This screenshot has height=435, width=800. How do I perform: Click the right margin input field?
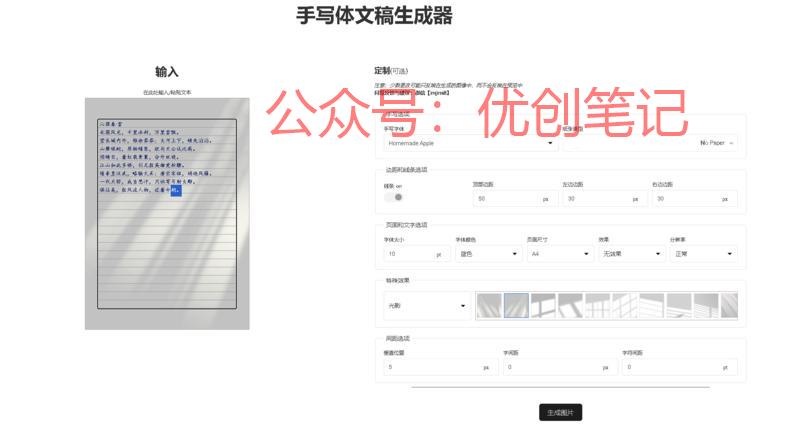(x=694, y=199)
